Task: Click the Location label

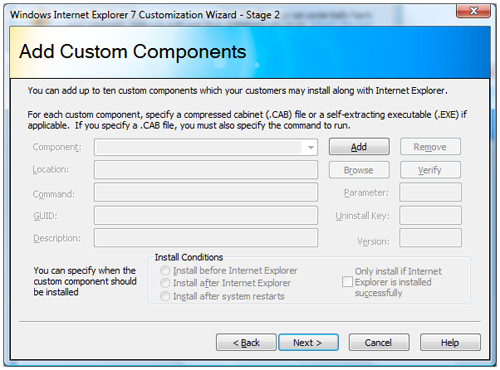Action: click(51, 170)
